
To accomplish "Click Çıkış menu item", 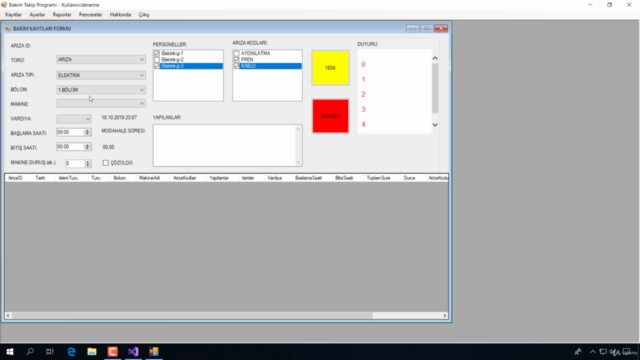I will pyautogui.click(x=144, y=15).
